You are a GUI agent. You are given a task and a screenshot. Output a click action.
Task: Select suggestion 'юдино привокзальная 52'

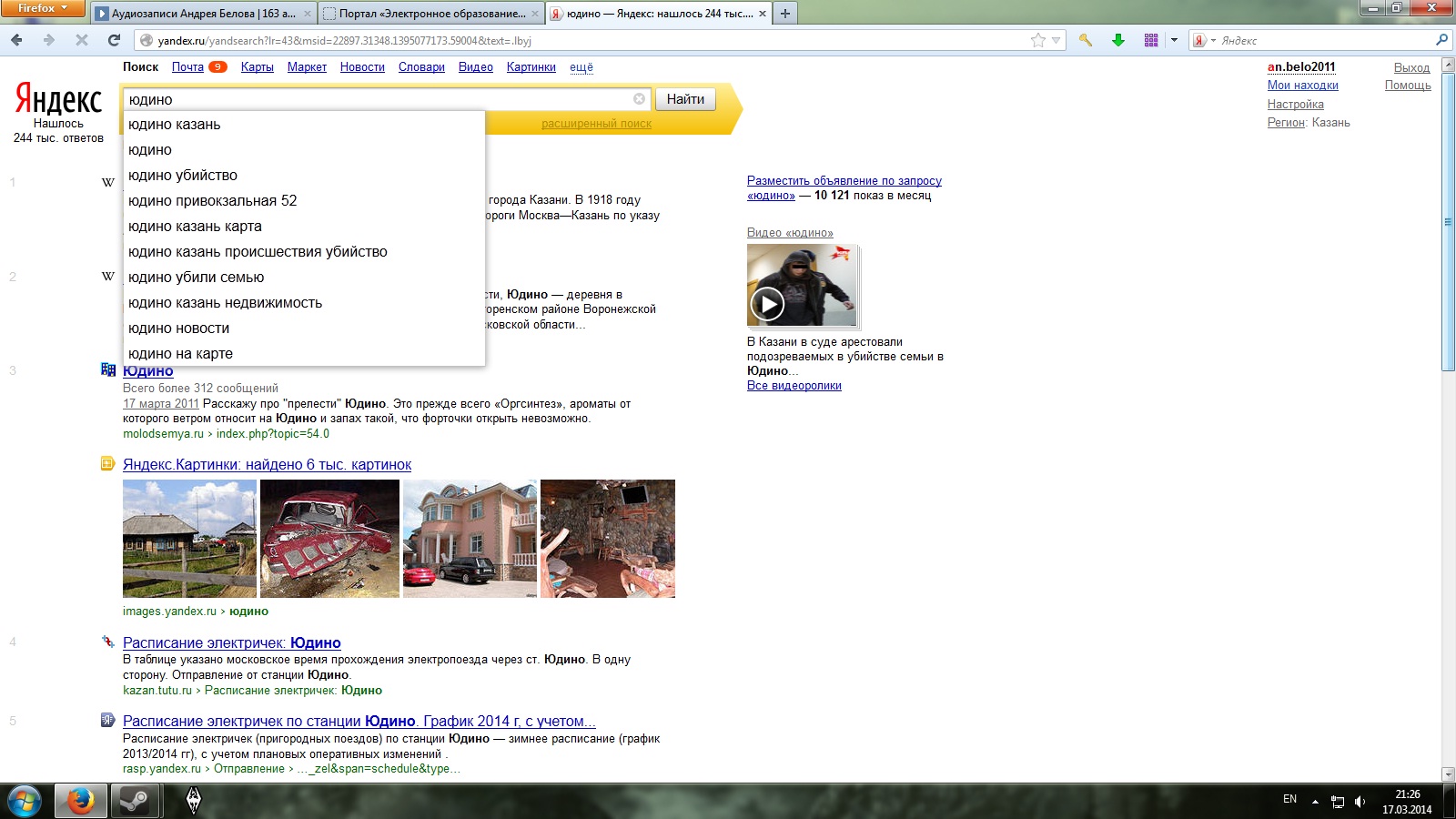[304, 201]
